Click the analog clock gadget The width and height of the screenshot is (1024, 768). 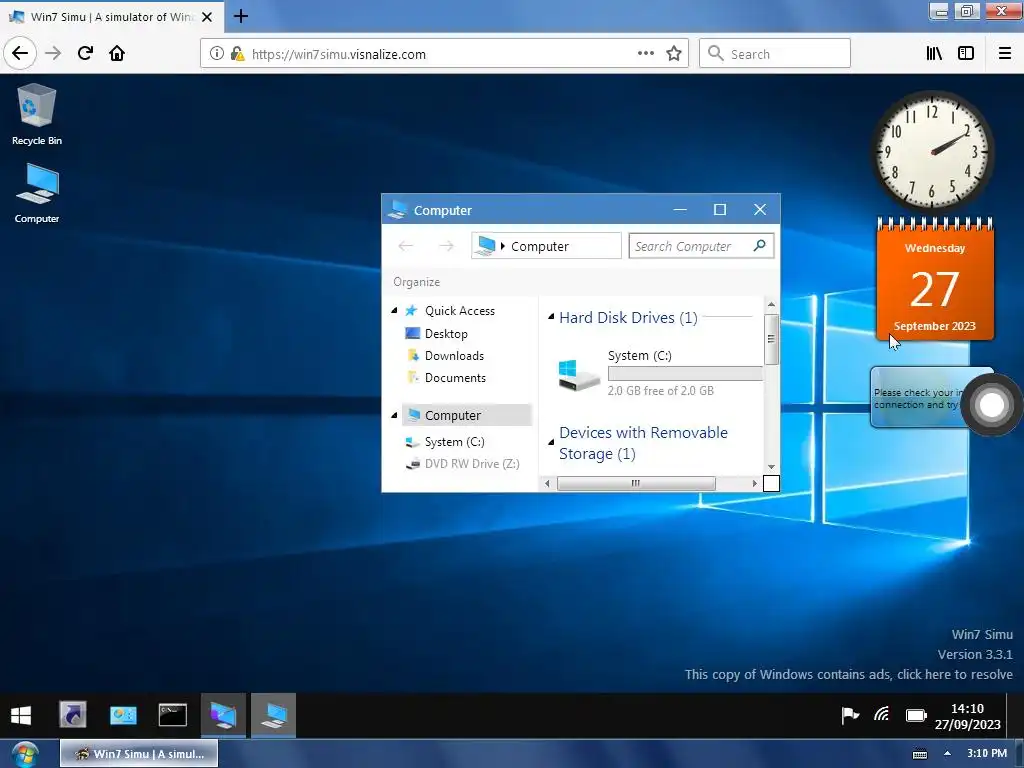[933, 151]
